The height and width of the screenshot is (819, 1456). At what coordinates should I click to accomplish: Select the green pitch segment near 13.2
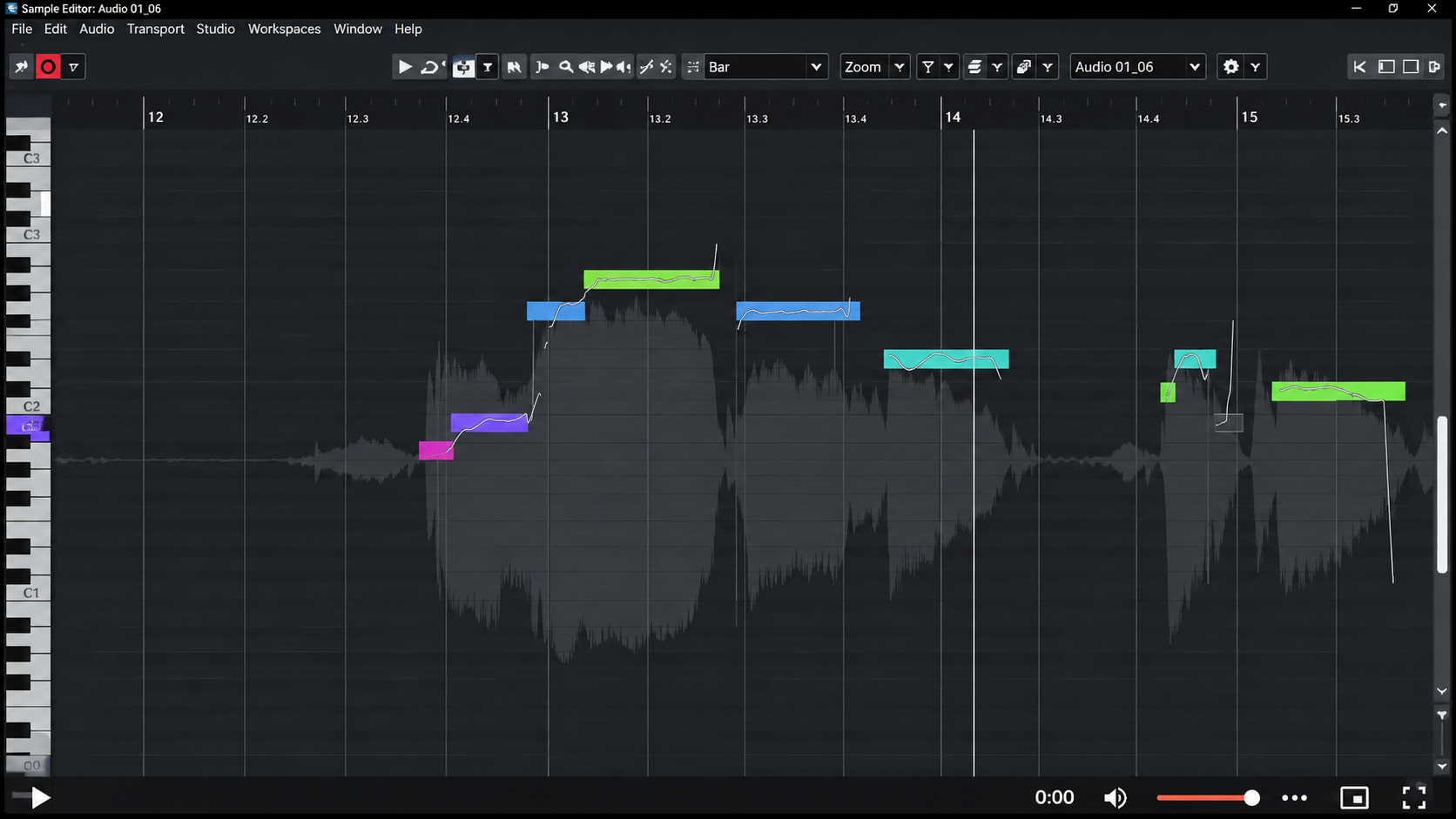[651, 279]
